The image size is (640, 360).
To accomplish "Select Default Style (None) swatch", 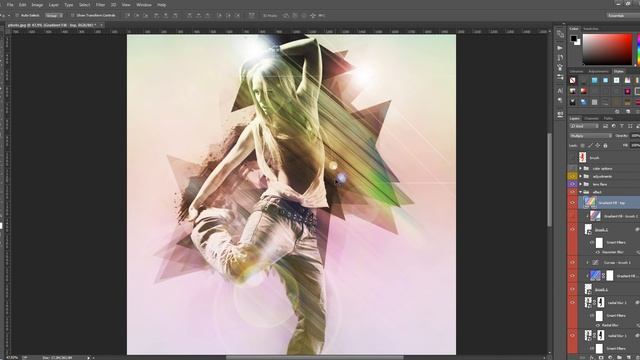I will 573,80.
